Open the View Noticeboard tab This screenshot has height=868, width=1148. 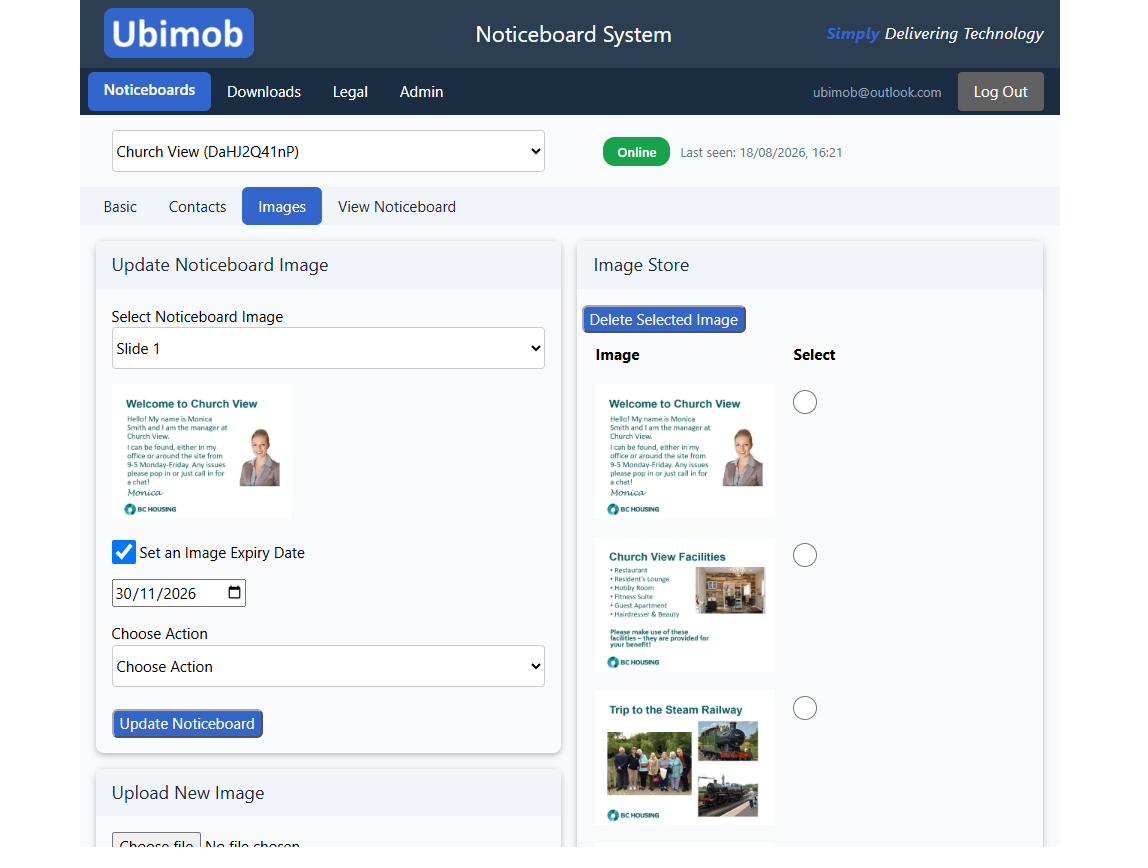397,206
